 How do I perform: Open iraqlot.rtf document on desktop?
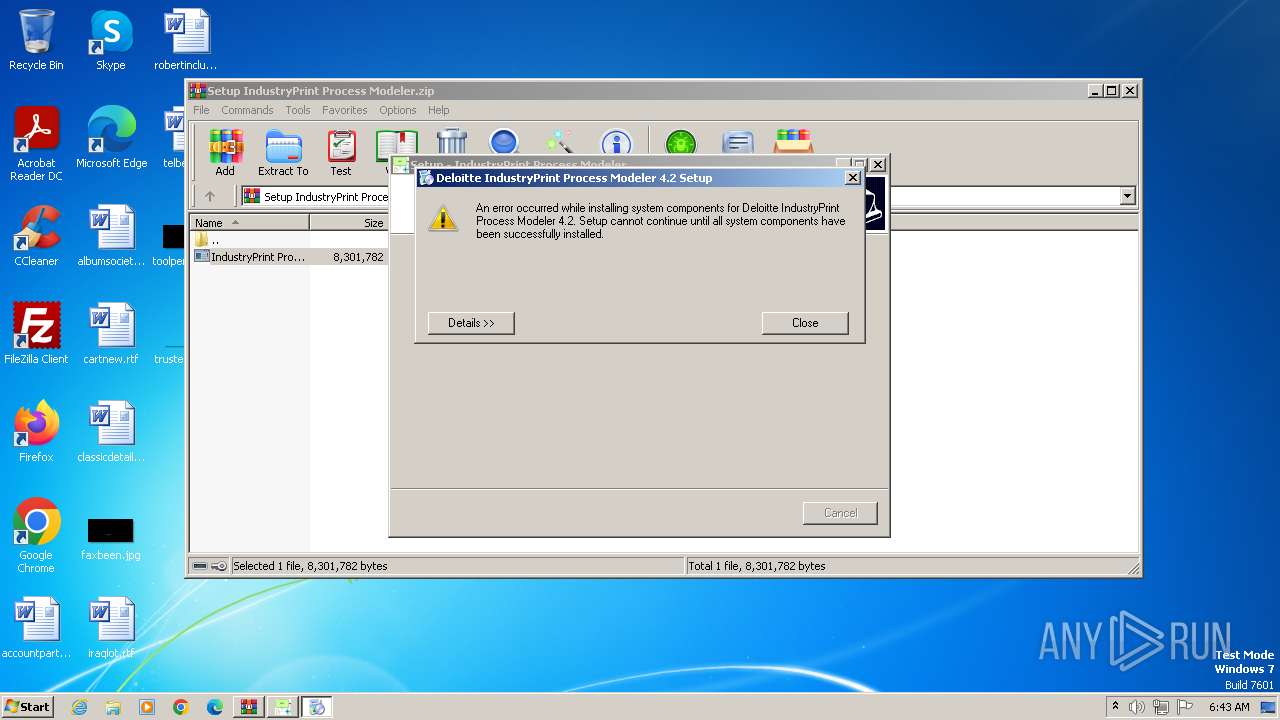coord(111,628)
